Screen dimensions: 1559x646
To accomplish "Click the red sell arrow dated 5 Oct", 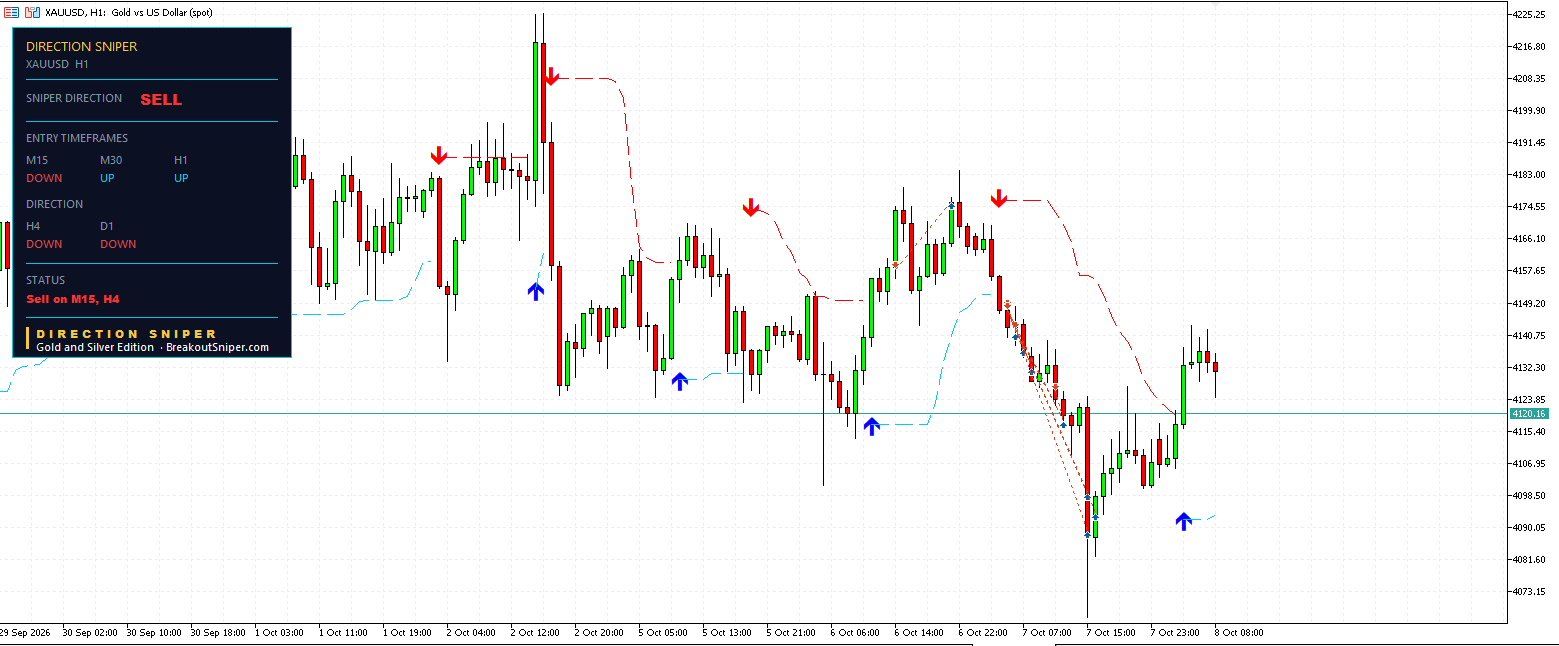I will (x=751, y=207).
